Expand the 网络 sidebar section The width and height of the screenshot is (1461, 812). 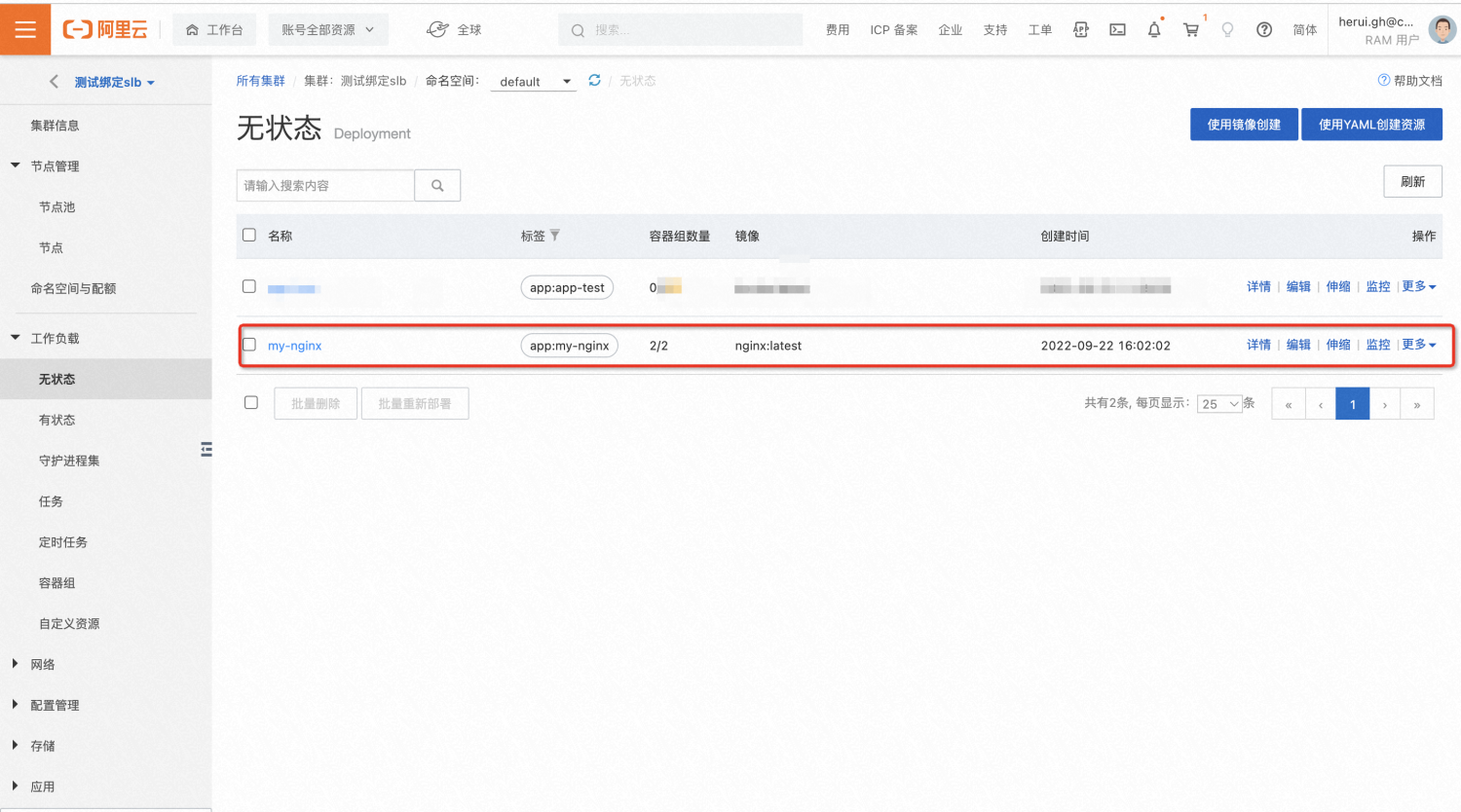point(43,664)
